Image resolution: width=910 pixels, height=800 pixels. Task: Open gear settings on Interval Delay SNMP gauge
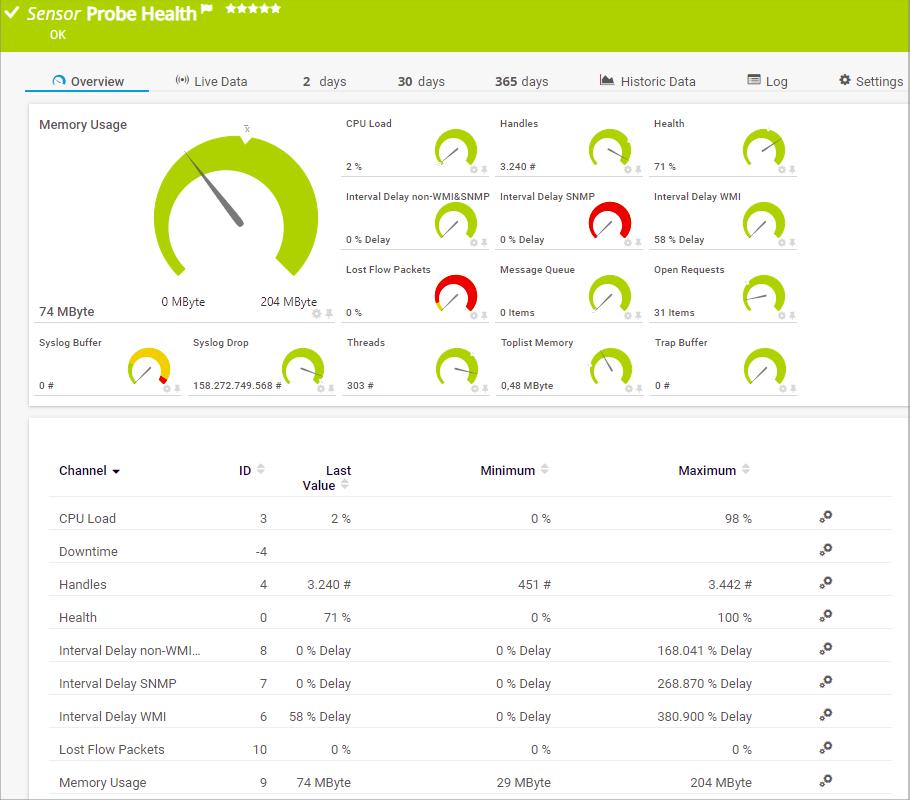[628, 243]
